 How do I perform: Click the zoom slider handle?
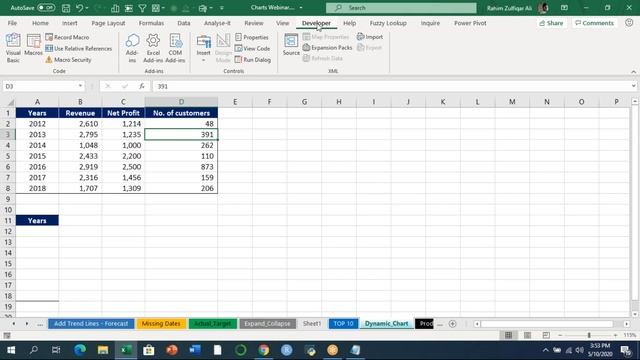click(x=589, y=335)
